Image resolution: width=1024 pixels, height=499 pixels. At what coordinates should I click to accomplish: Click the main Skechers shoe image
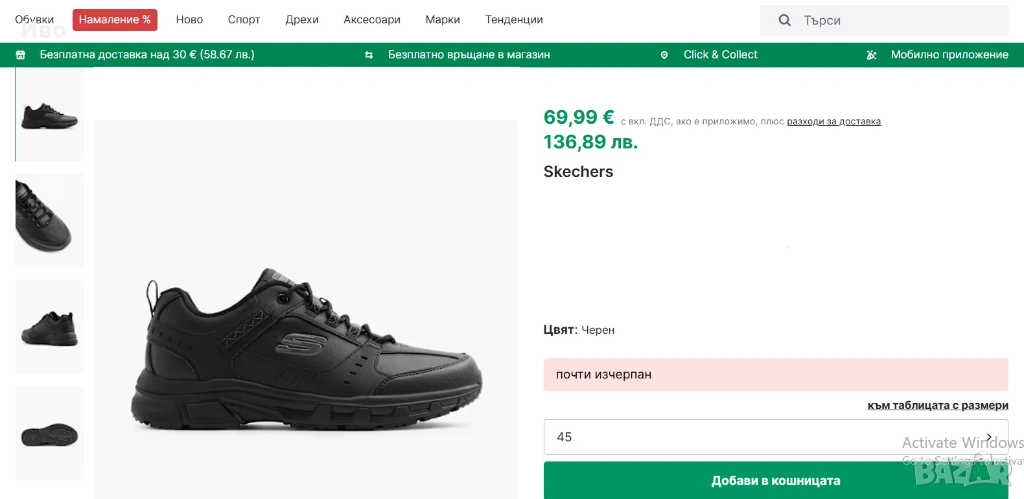click(x=307, y=345)
